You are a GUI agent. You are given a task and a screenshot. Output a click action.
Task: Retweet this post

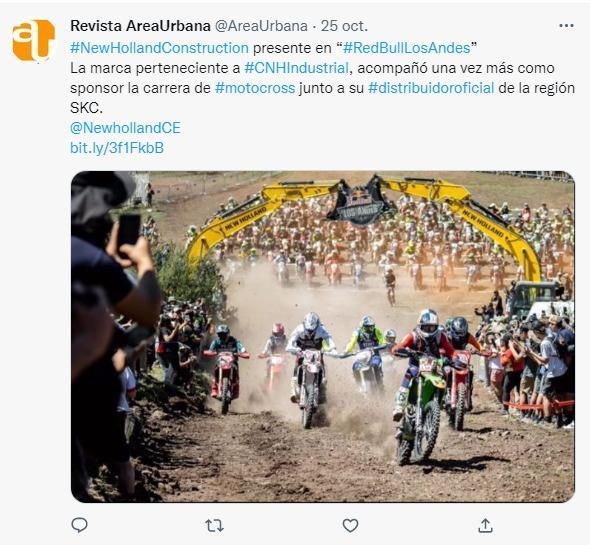point(214,525)
